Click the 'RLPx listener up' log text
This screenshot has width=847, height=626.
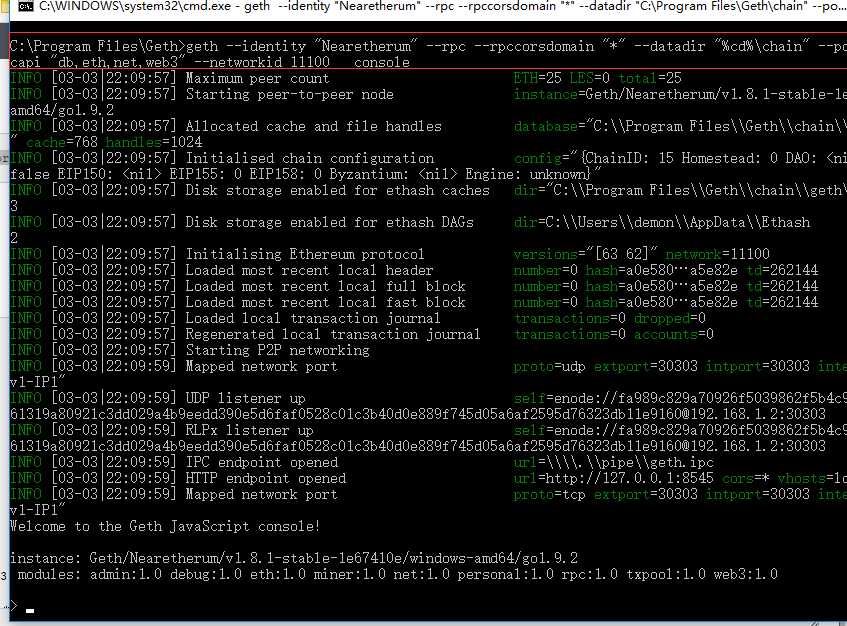pyautogui.click(x=250, y=430)
